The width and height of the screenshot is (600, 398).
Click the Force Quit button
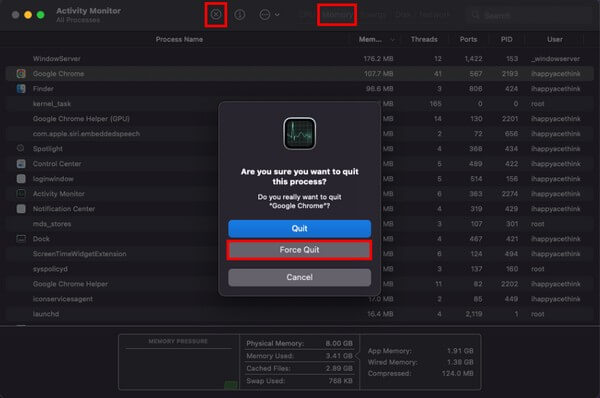coord(299,250)
